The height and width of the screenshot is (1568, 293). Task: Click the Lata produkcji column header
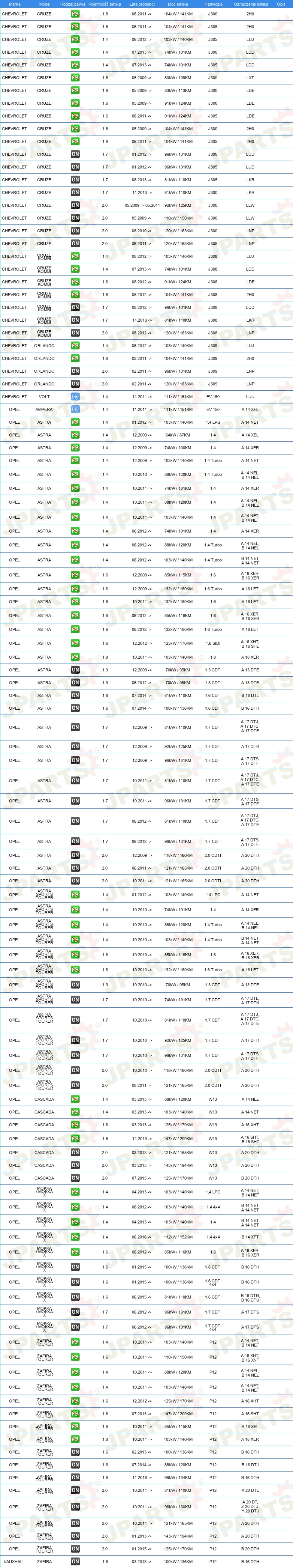(x=142, y=4)
